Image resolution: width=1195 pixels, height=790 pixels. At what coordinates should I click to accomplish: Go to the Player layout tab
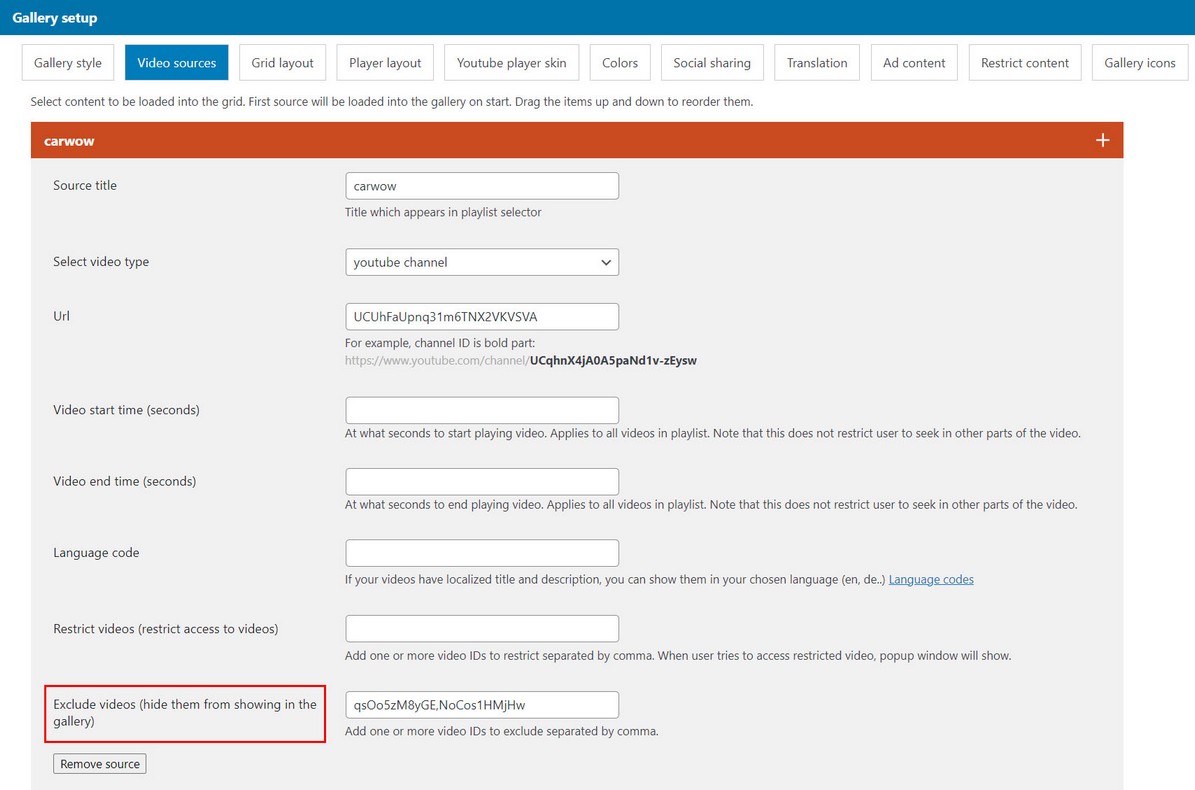coord(385,62)
